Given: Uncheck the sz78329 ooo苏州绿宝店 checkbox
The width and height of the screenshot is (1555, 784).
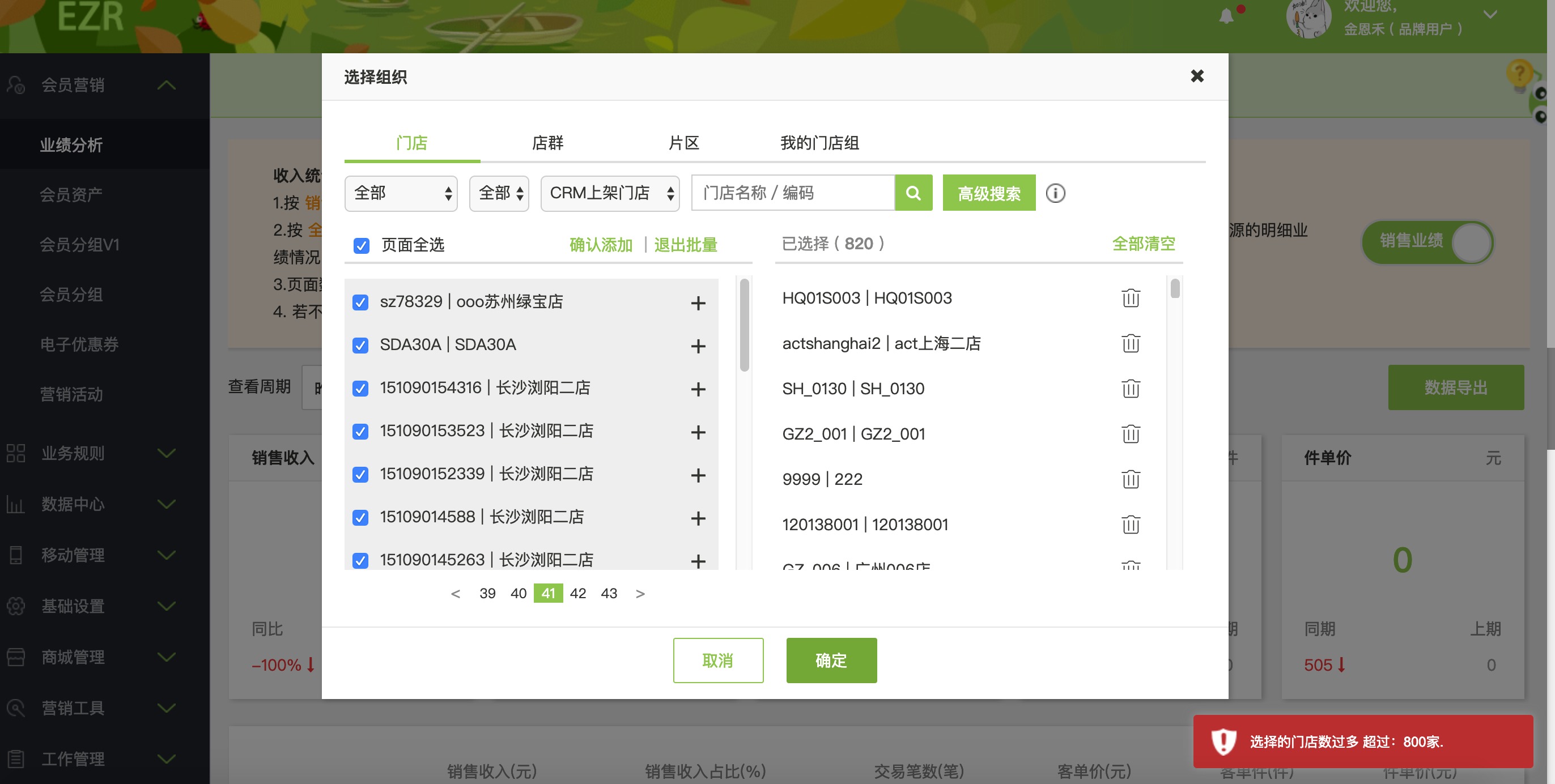Looking at the screenshot, I should (360, 302).
